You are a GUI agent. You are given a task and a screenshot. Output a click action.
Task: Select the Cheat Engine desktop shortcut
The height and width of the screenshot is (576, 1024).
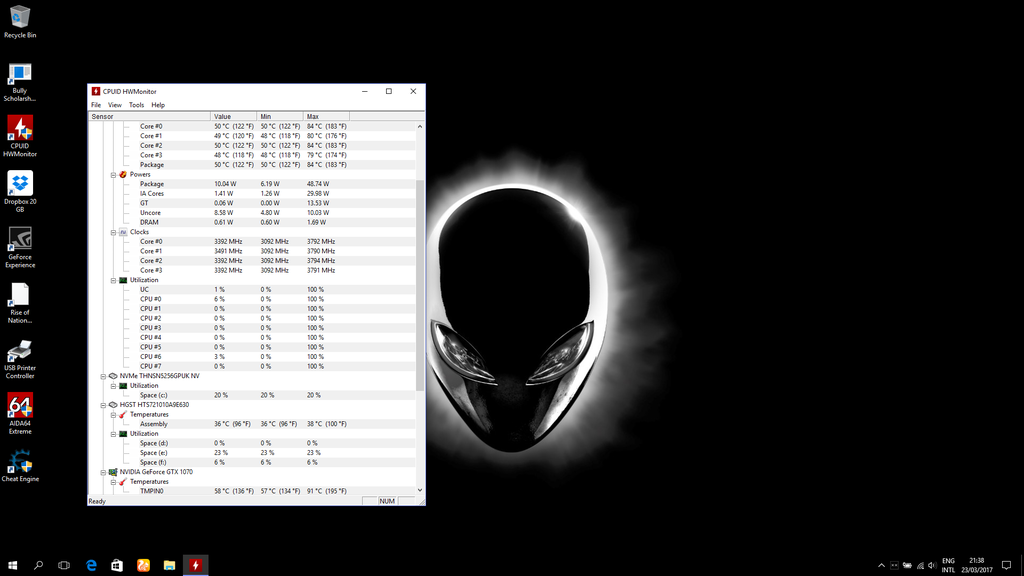[x=20, y=466]
